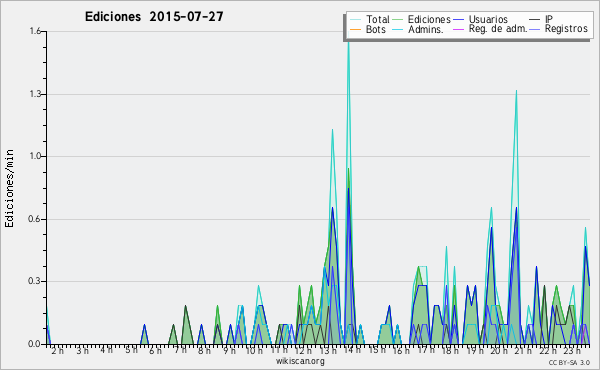Click the '9 h' x-axis label
This screenshot has width=600, height=370.
(x=229, y=350)
